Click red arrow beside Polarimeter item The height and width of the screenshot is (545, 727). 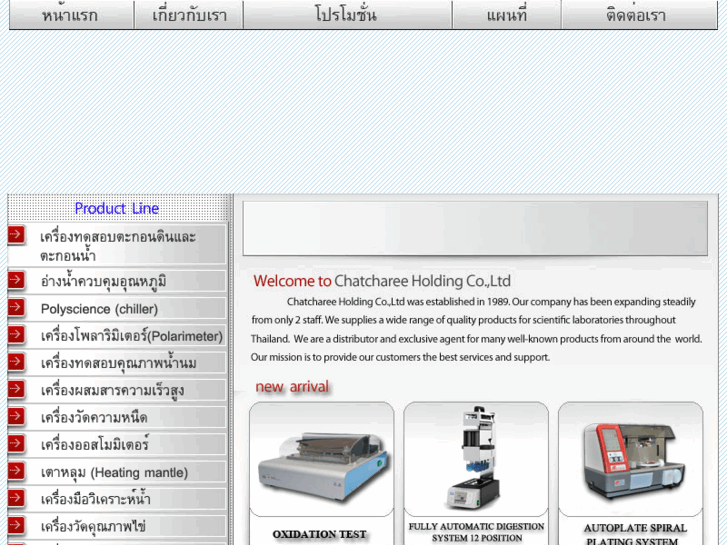point(16,334)
